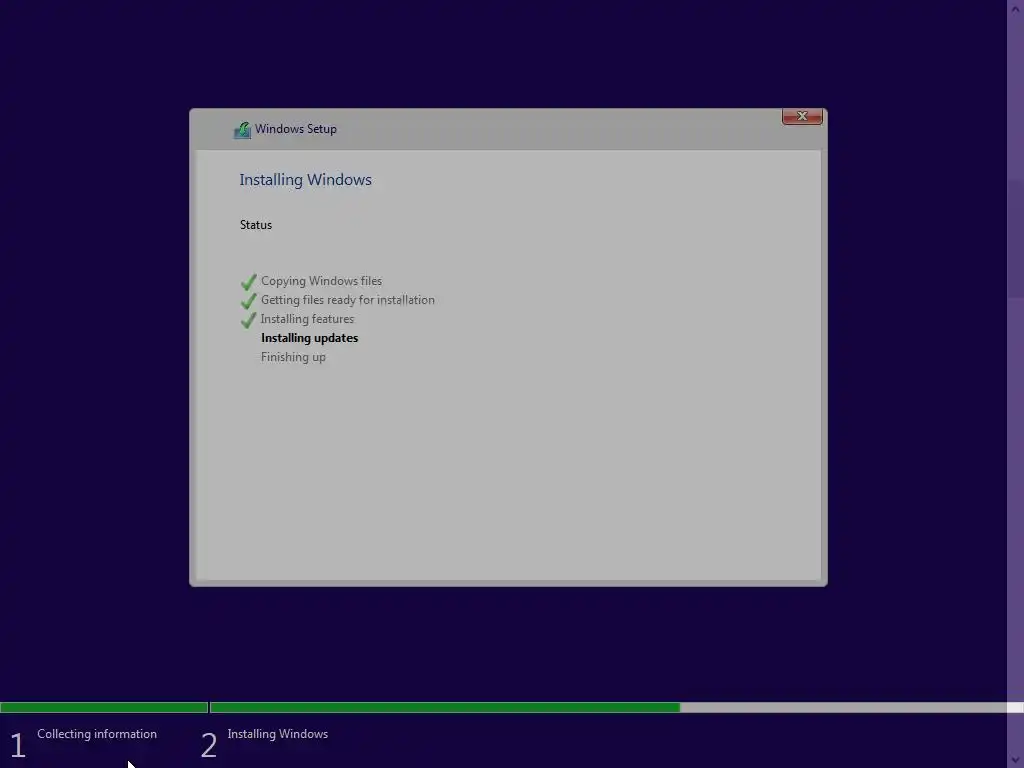Click the 'Installing Windows' heading
The image size is (1024, 768).
tap(305, 180)
